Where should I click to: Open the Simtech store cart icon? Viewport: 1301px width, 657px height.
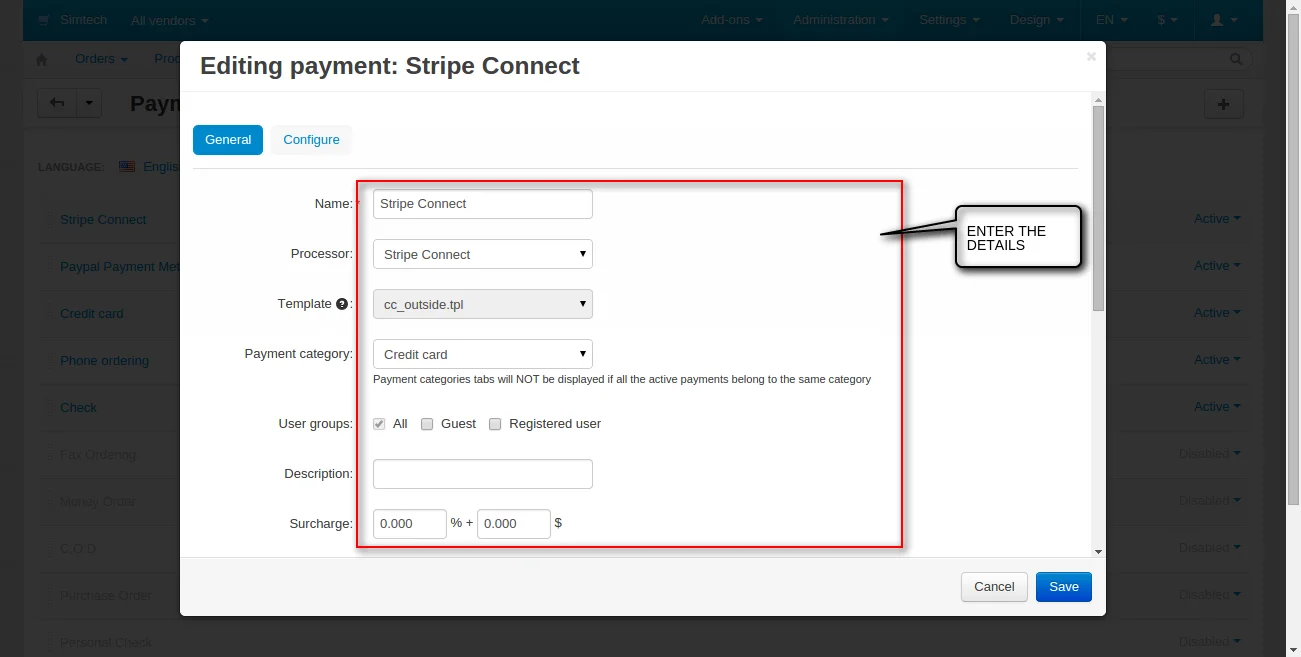pos(44,20)
